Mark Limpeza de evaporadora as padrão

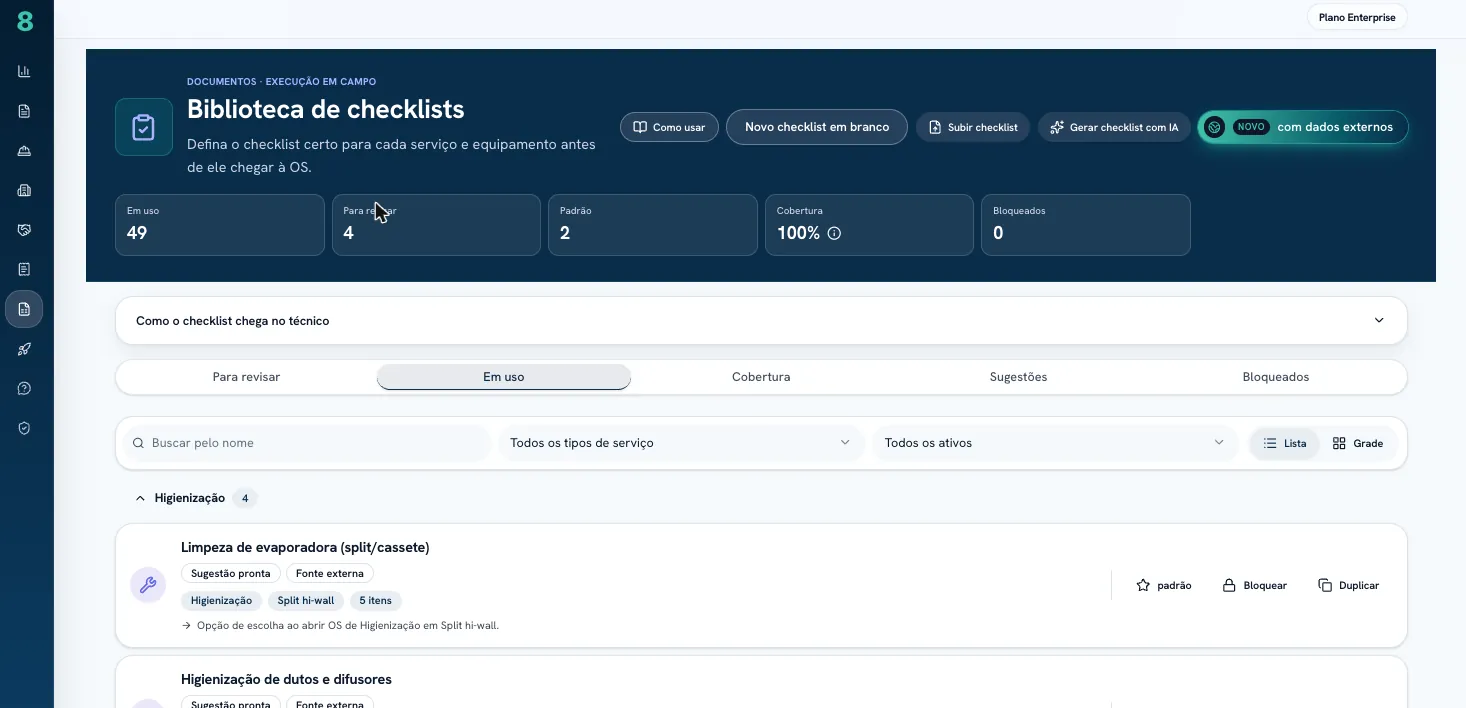(x=1164, y=585)
